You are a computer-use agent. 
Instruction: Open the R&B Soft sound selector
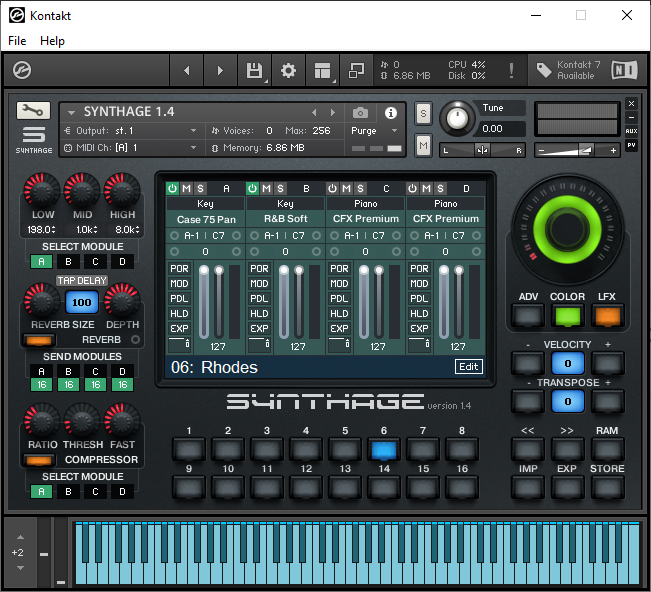click(286, 219)
